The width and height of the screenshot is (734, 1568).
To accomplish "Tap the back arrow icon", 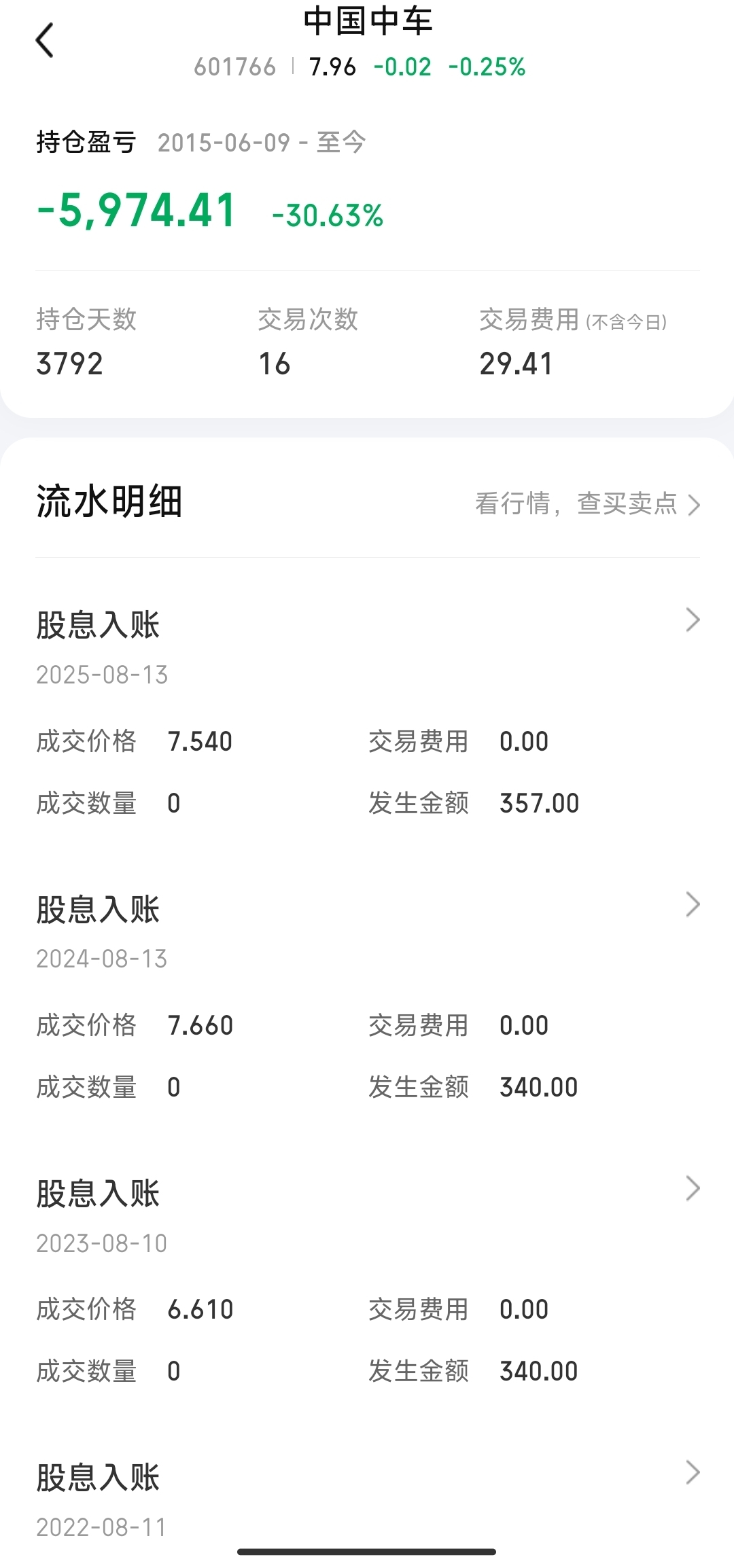I will tap(45, 40).
